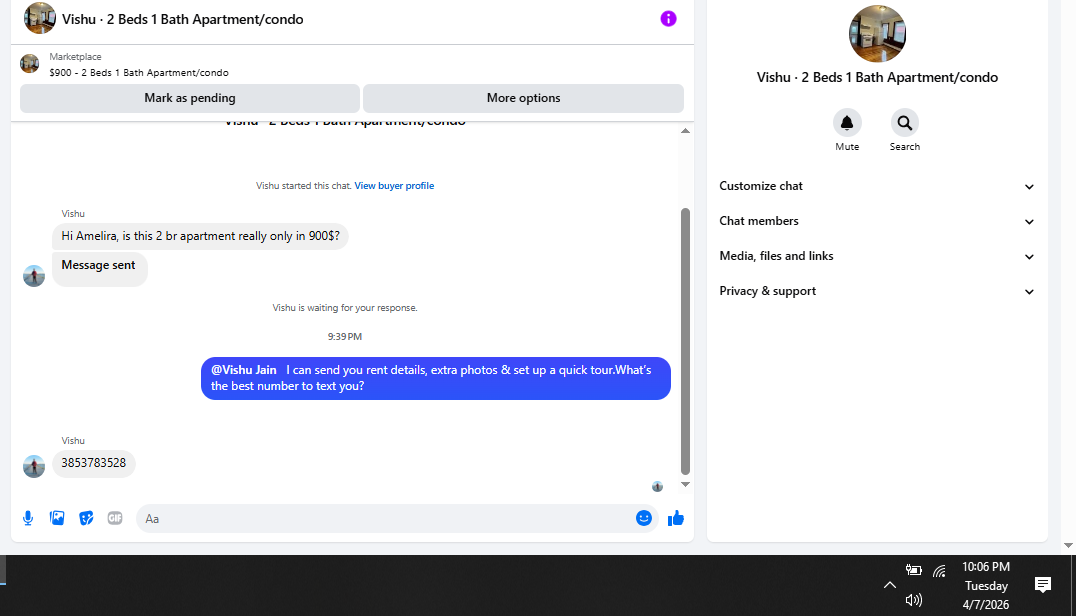Click the 3853783528 message bubble
This screenshot has width=1076, height=616.
pyautogui.click(x=94, y=463)
